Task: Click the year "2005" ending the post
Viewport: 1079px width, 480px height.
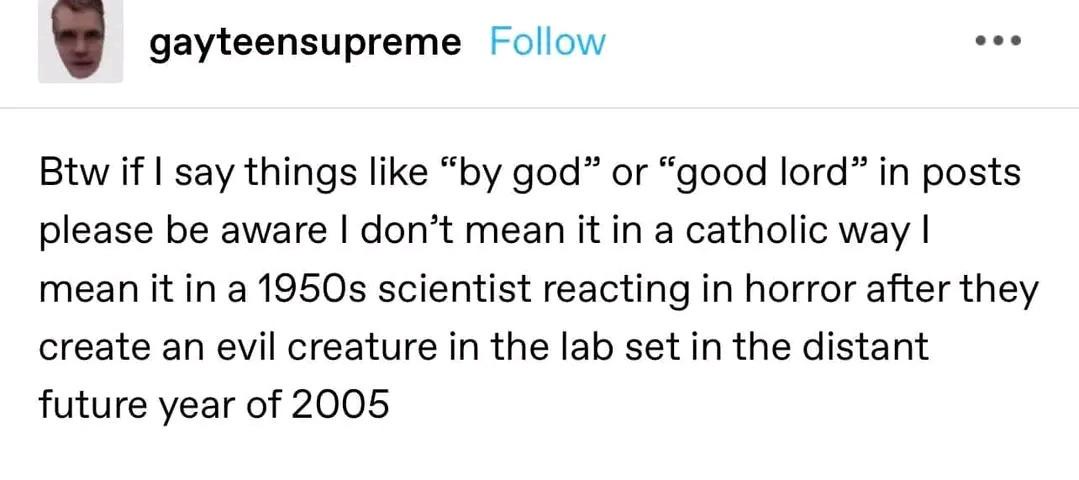Action: point(341,407)
